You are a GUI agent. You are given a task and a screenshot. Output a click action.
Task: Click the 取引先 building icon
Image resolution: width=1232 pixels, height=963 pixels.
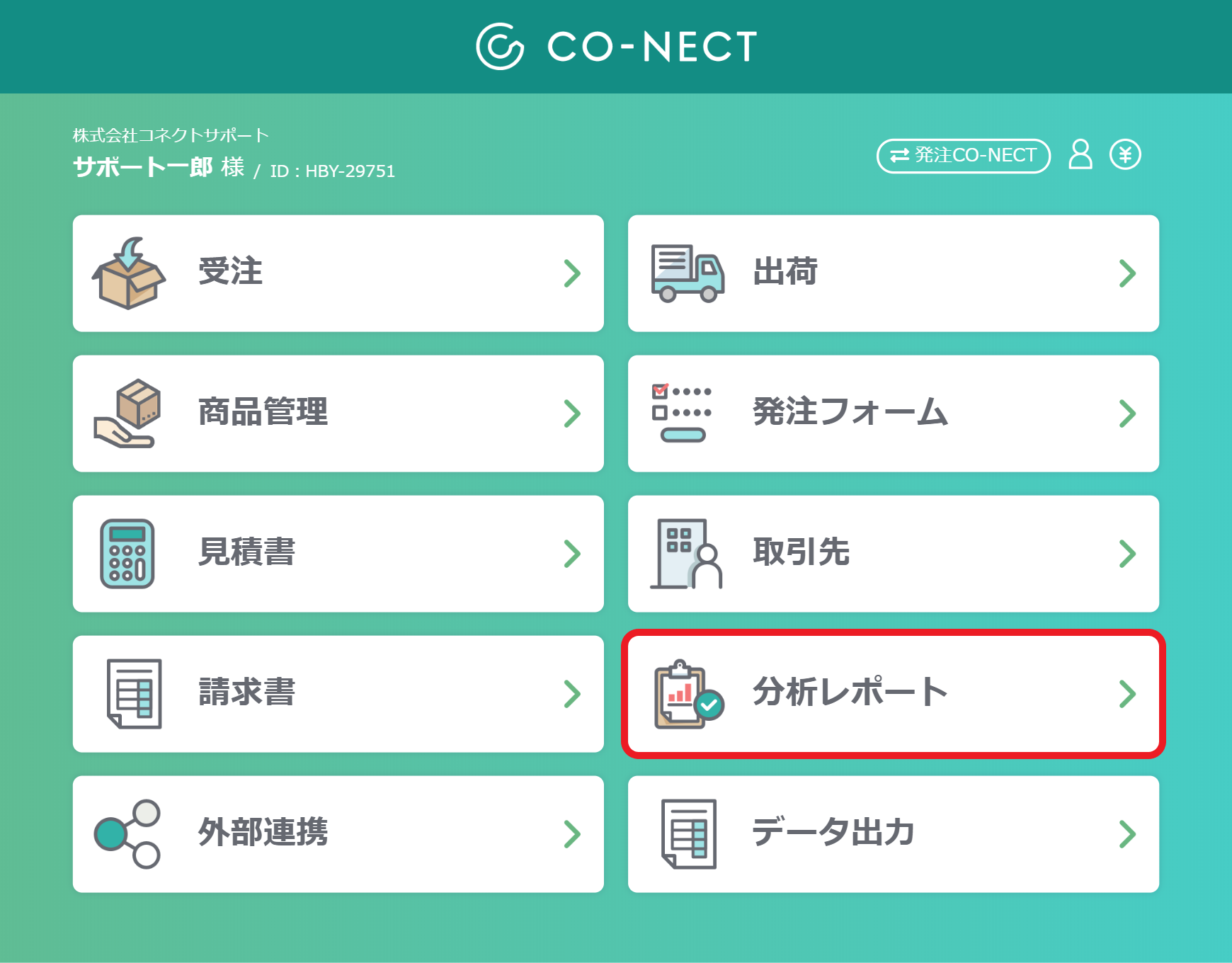coord(686,553)
